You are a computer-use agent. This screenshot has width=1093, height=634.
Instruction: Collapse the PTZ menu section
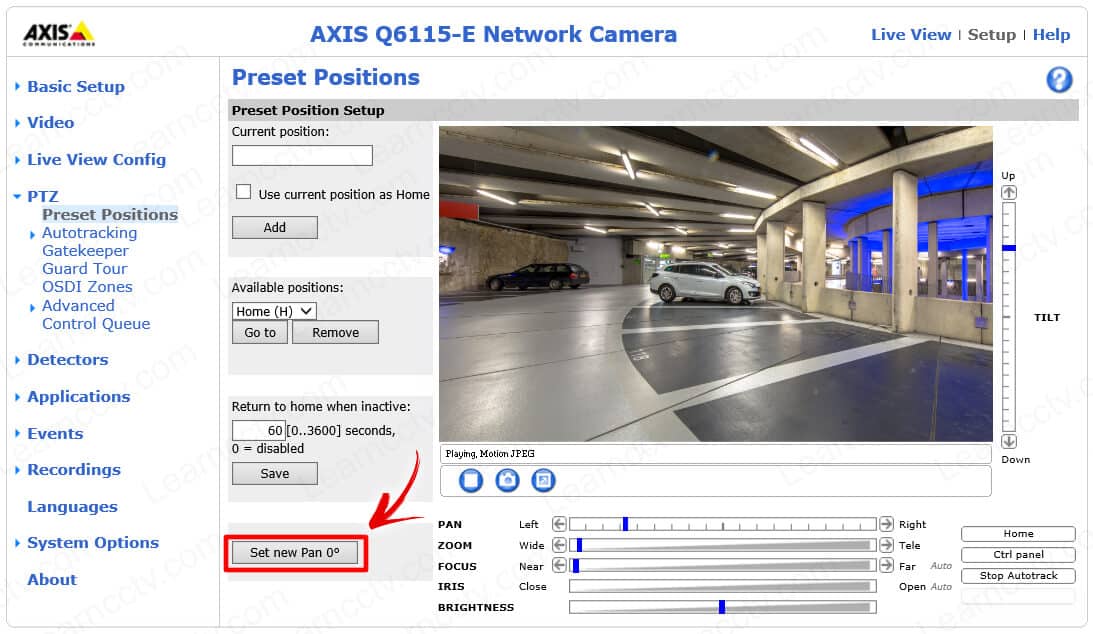pos(42,197)
